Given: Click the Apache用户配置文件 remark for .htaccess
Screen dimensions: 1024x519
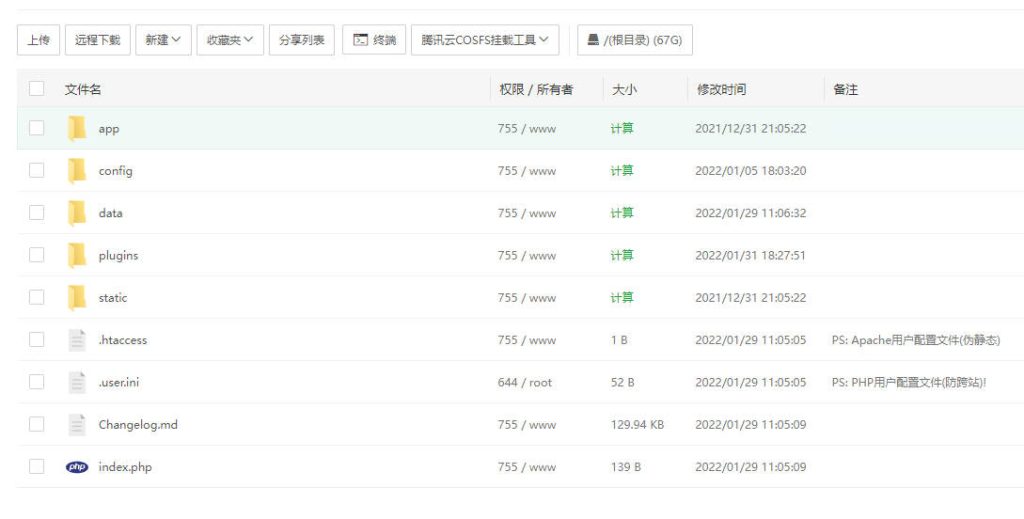Looking at the screenshot, I should coord(916,340).
